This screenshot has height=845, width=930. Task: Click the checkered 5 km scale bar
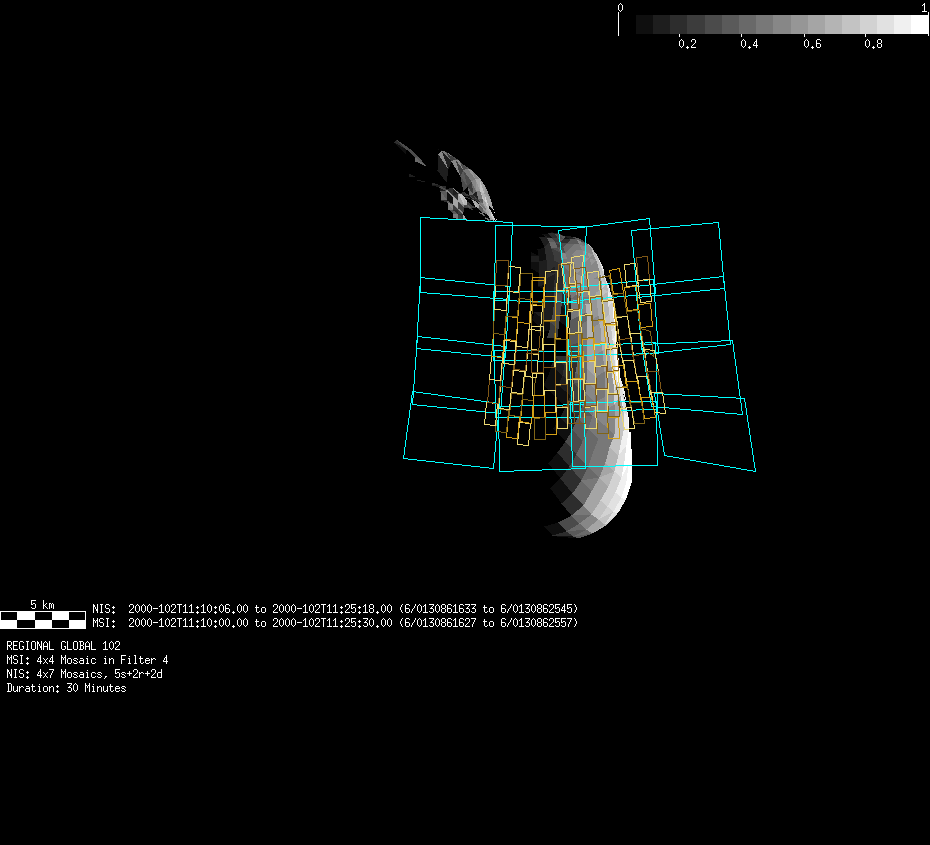coord(42,619)
